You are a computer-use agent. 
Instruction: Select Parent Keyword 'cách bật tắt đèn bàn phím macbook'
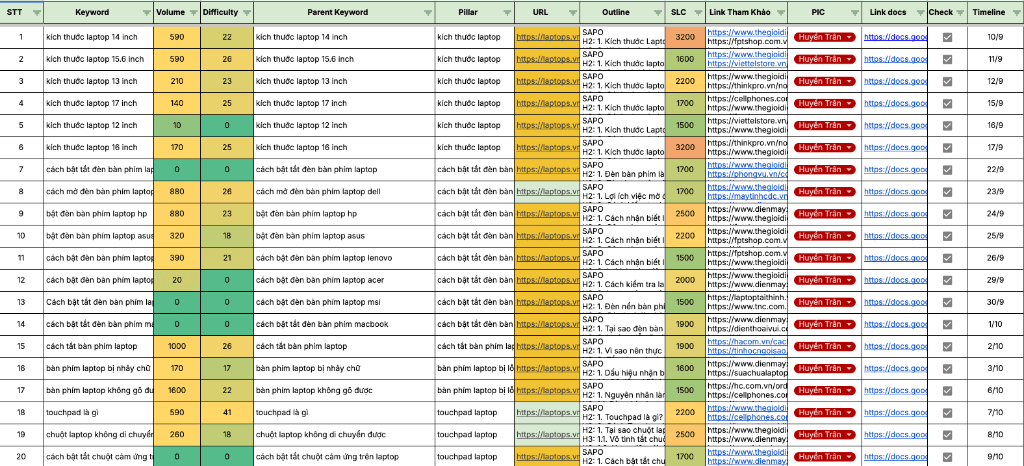click(344, 324)
